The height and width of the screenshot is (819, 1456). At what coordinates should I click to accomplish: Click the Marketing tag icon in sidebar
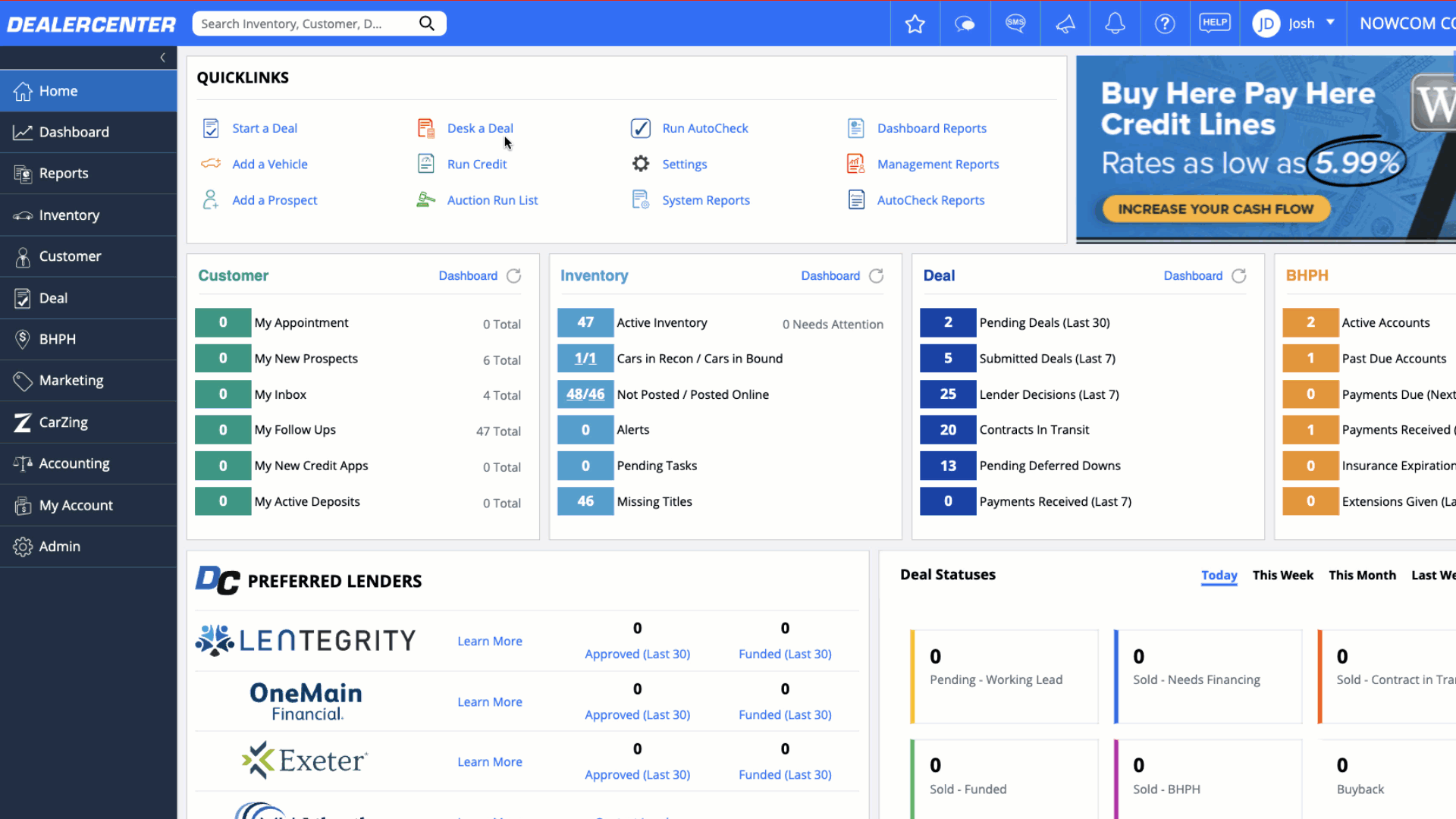click(23, 381)
